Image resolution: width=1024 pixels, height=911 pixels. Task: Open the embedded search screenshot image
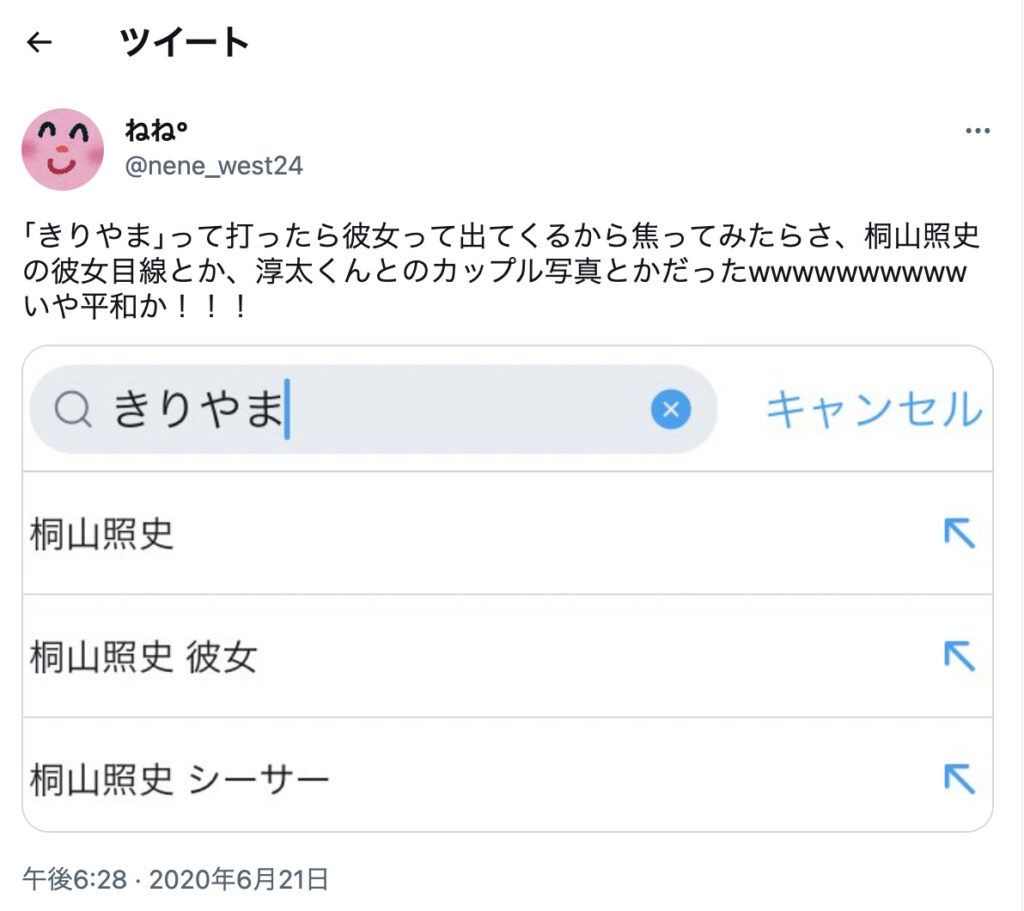click(507, 588)
